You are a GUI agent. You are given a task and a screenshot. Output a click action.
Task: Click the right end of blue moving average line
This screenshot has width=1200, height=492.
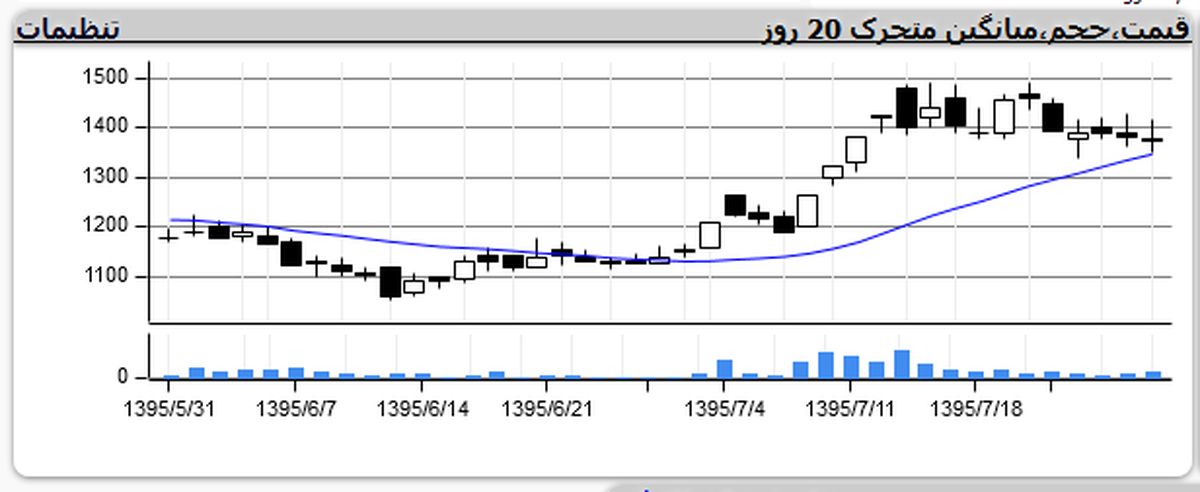tap(1150, 154)
